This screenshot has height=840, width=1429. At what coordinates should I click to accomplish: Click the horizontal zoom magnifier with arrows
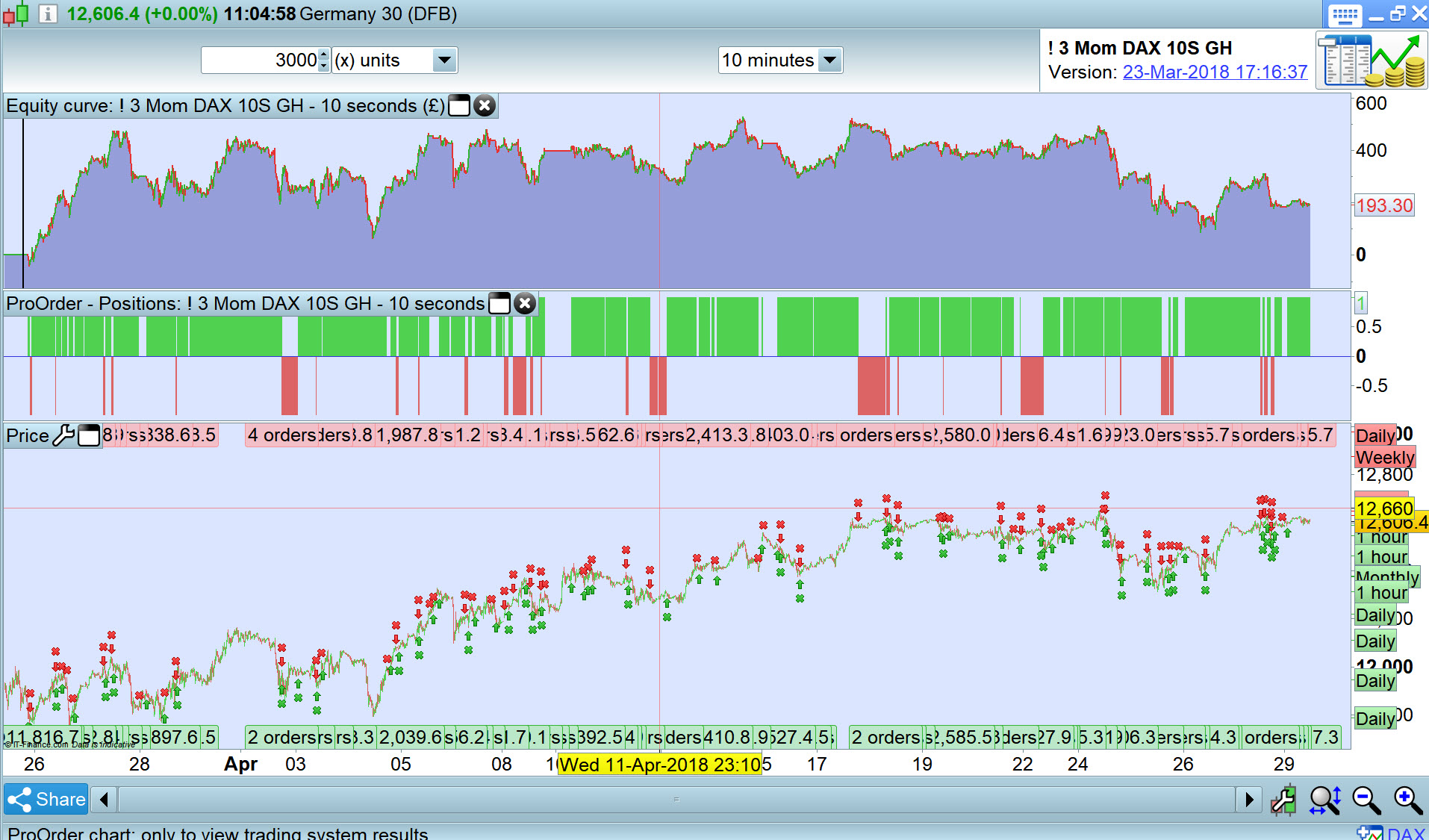(x=1325, y=800)
